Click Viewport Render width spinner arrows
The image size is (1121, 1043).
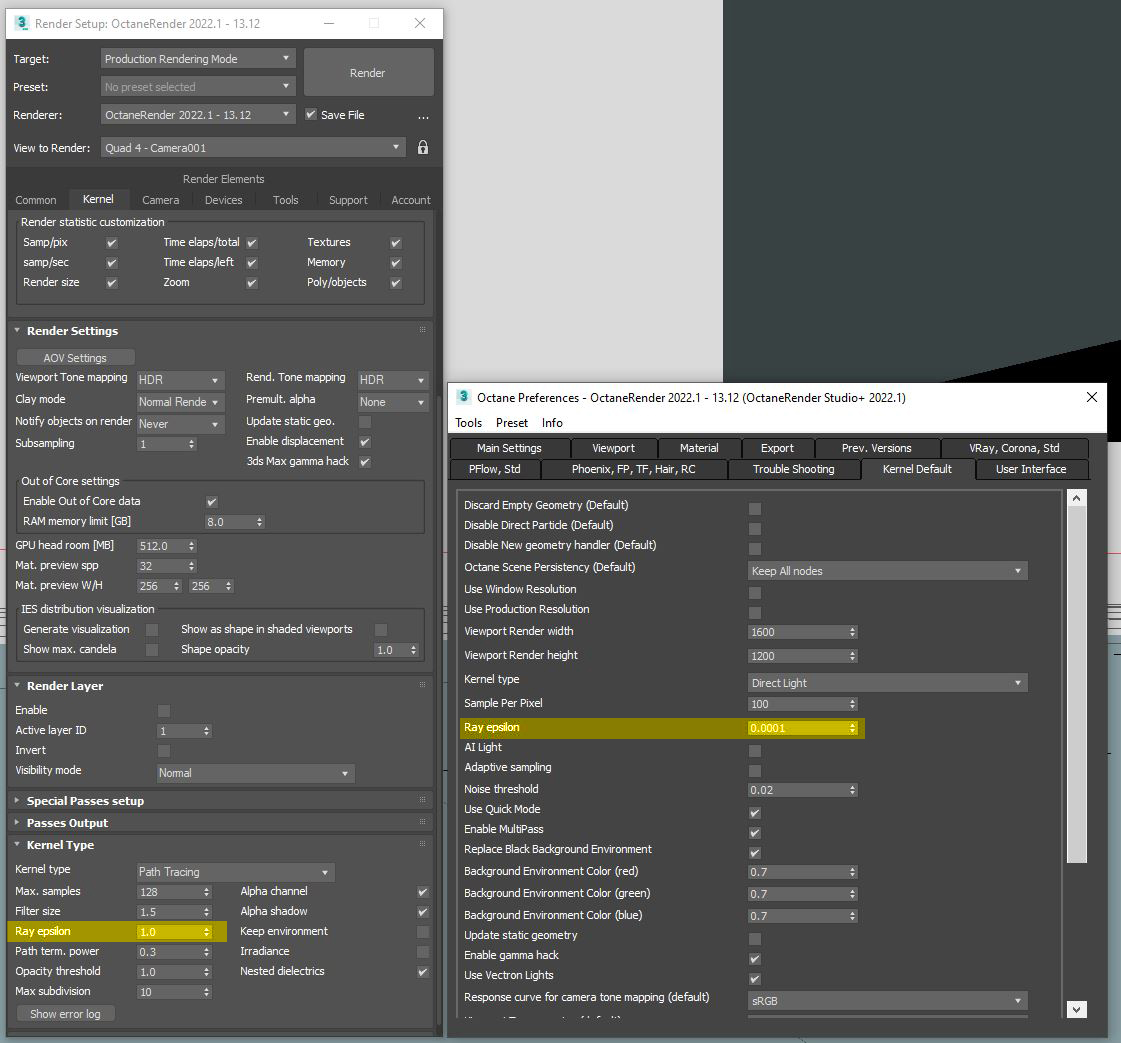[852, 632]
